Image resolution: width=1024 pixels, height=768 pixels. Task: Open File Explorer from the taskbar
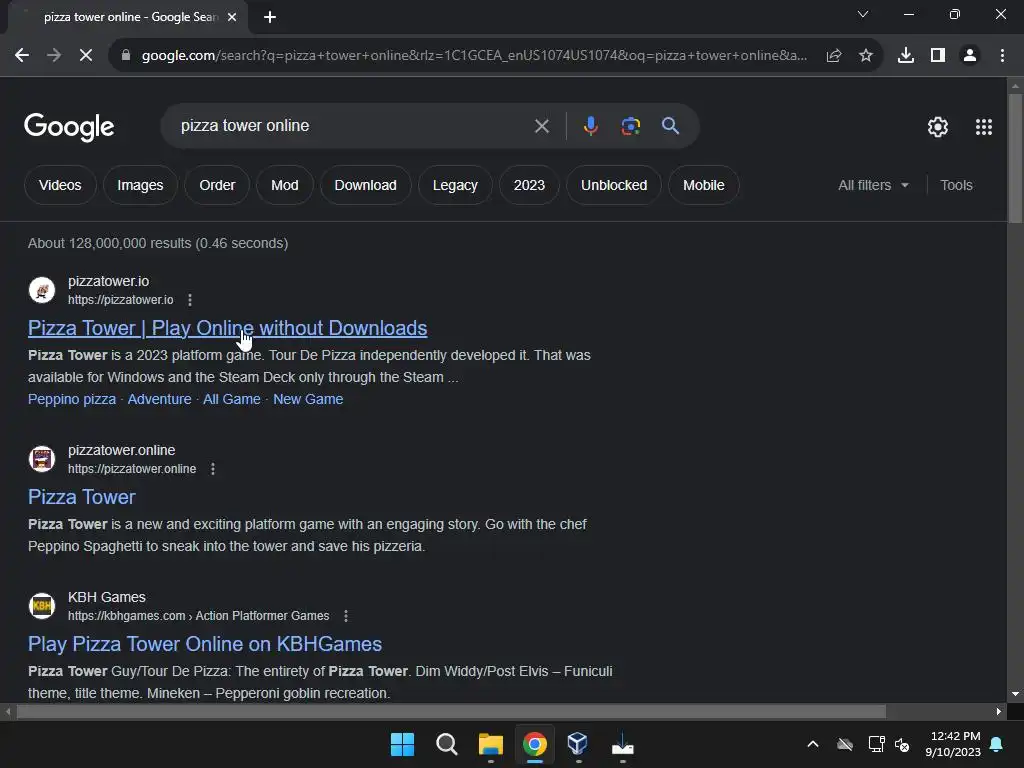coord(490,744)
